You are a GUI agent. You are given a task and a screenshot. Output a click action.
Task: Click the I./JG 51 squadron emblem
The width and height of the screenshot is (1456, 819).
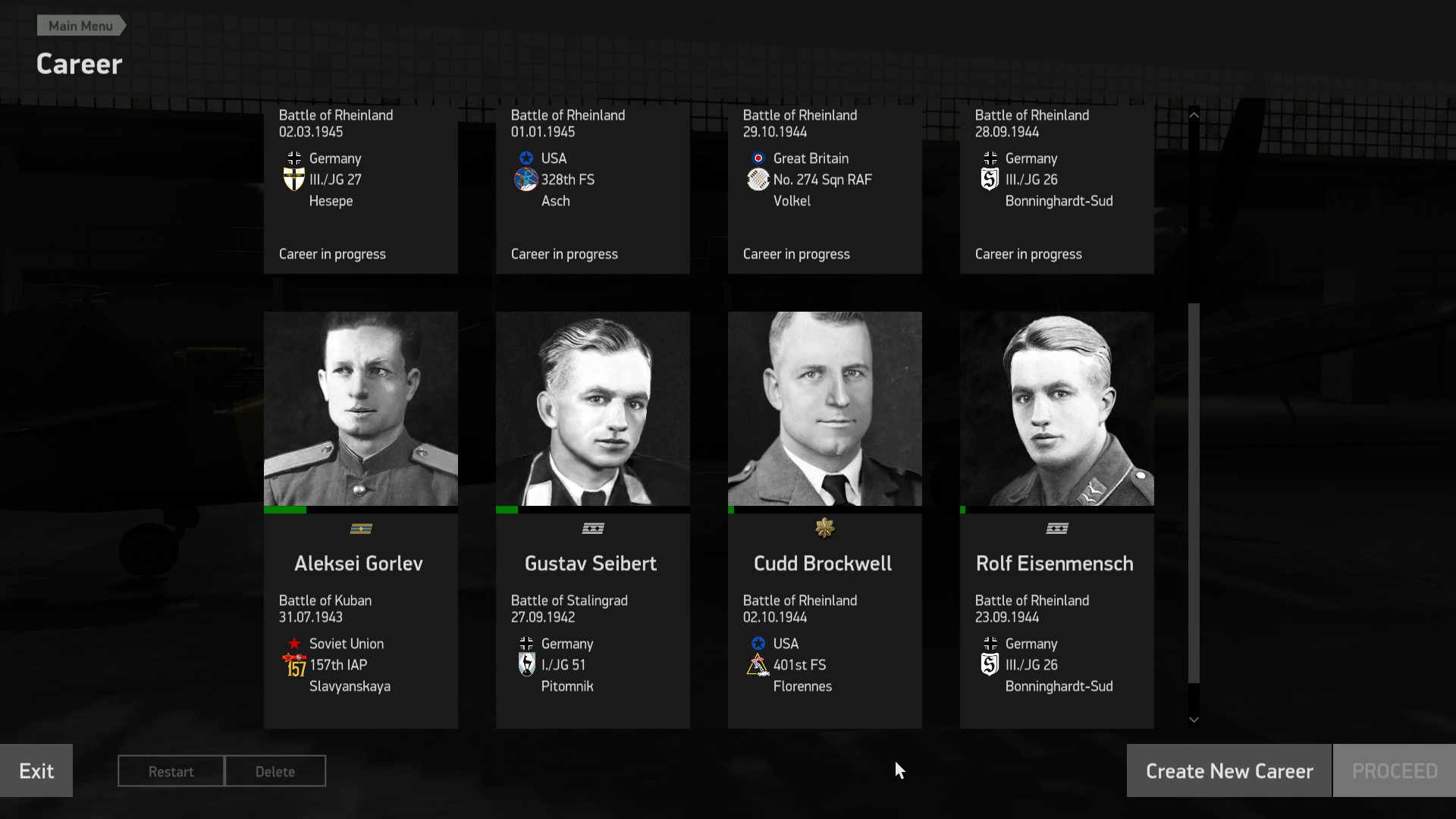click(x=526, y=665)
